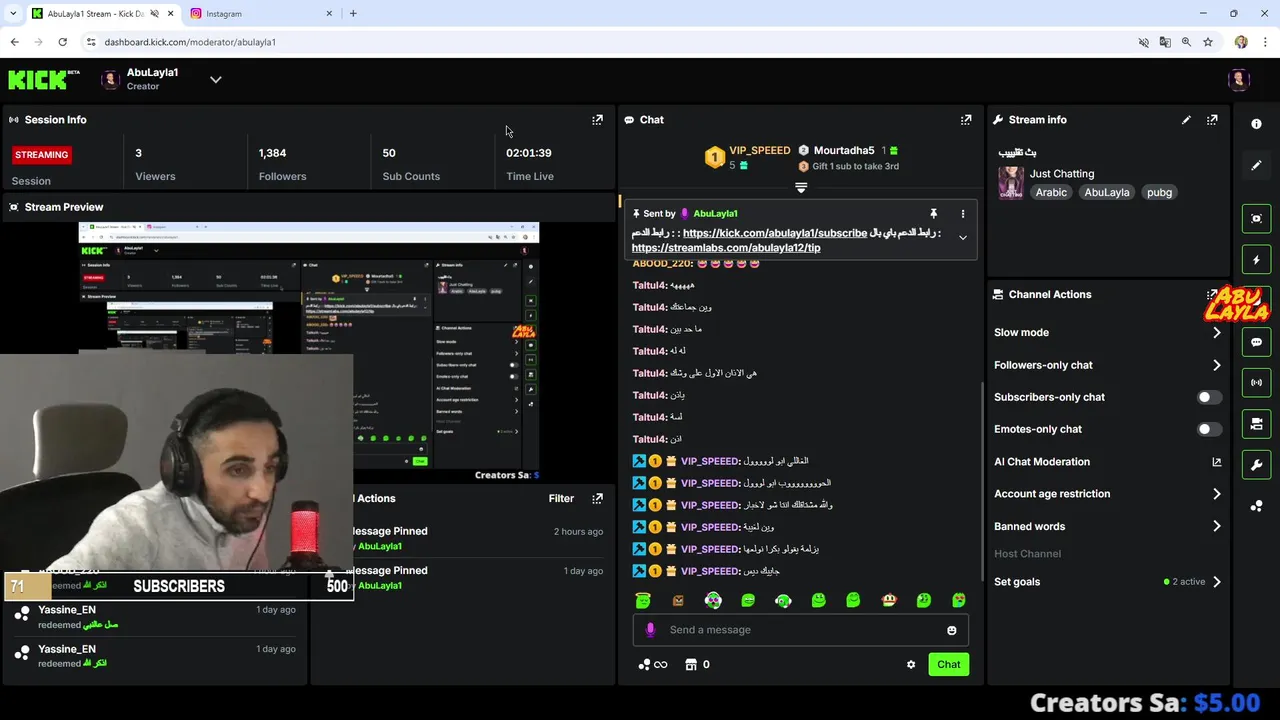The height and width of the screenshot is (720, 1280).
Task: Switch to the Instagram browser tab
Action: (x=260, y=14)
